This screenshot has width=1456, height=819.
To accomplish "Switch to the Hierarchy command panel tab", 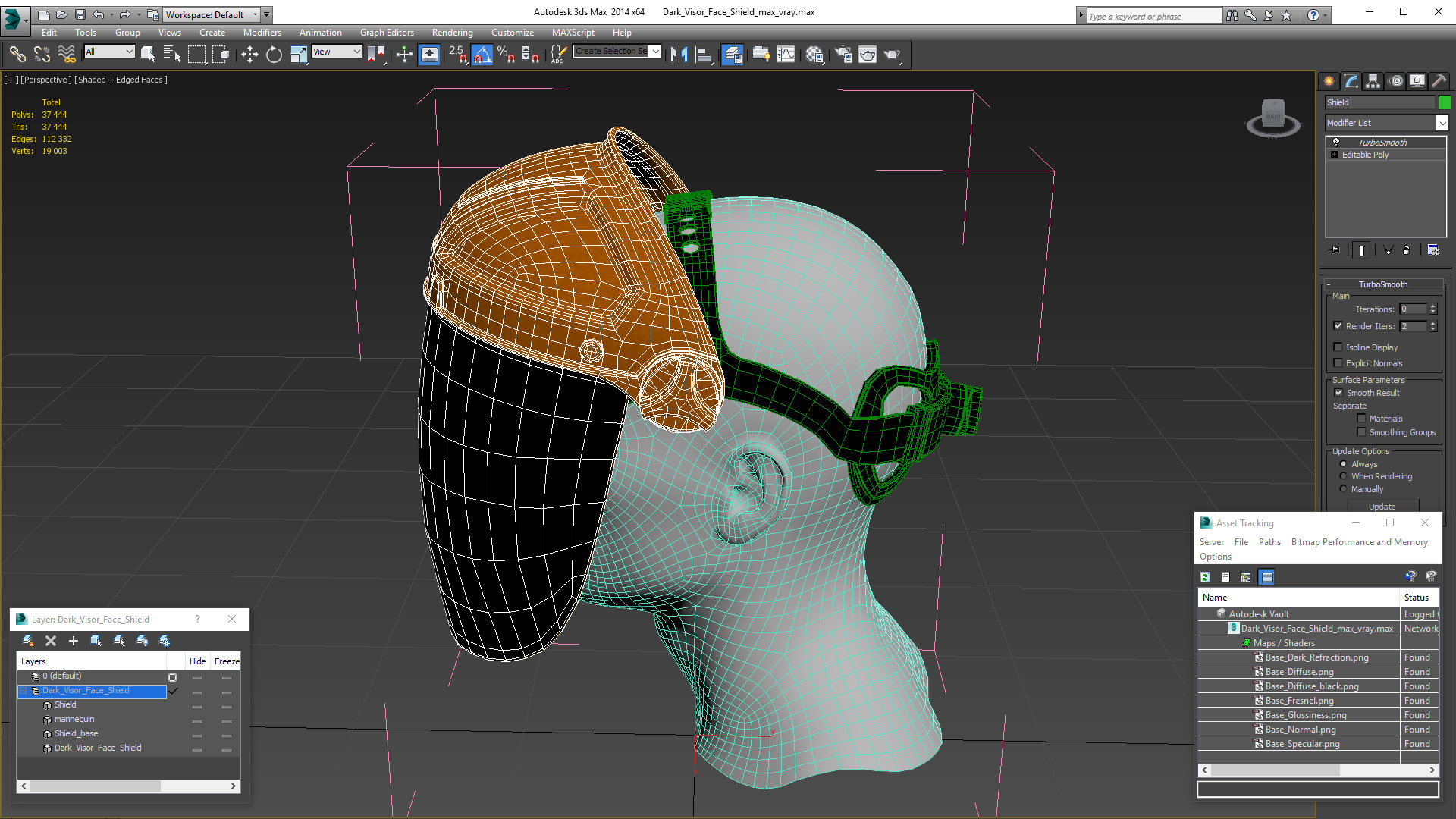I will coord(1373,81).
